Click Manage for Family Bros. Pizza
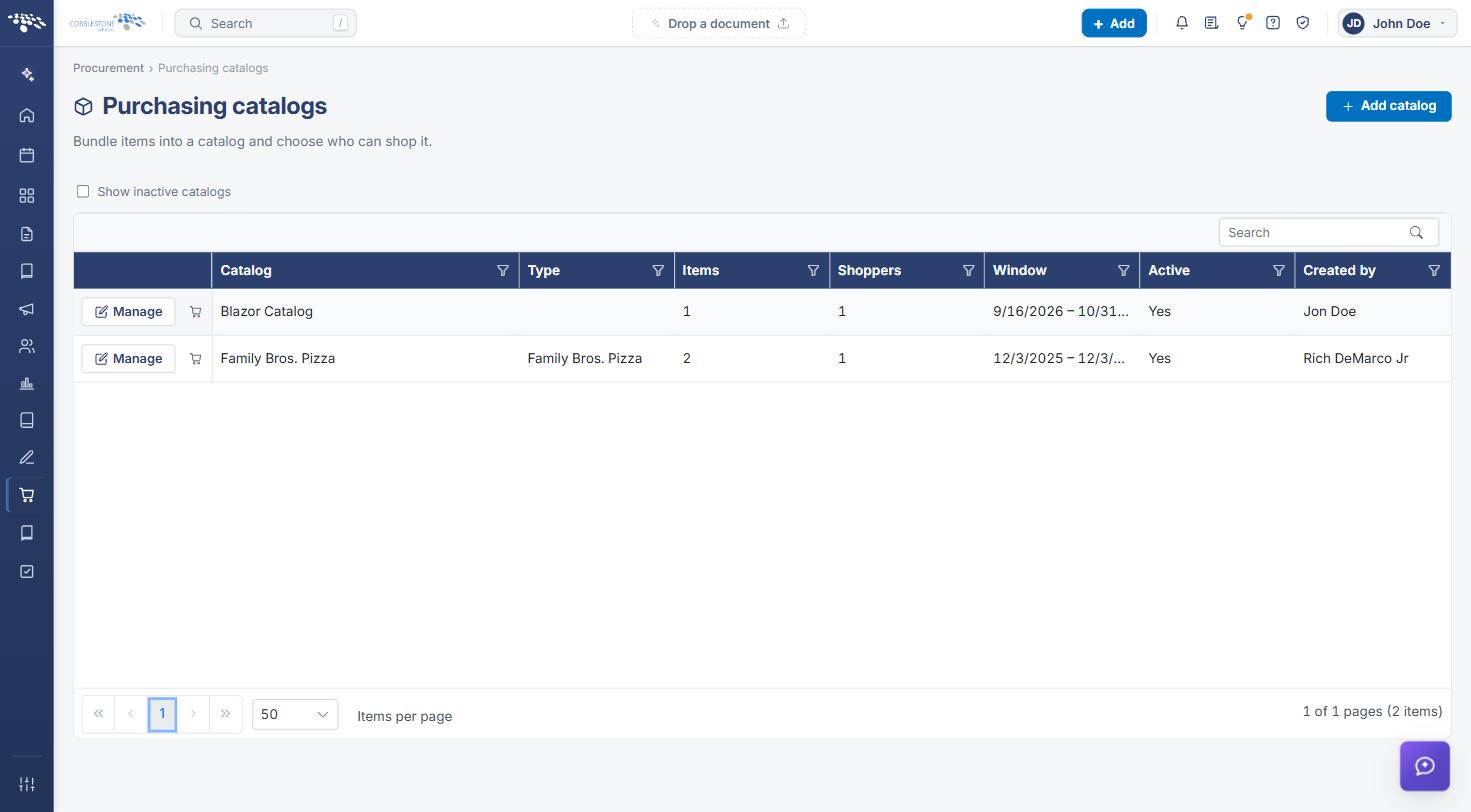This screenshot has height=812, width=1471. click(x=128, y=359)
